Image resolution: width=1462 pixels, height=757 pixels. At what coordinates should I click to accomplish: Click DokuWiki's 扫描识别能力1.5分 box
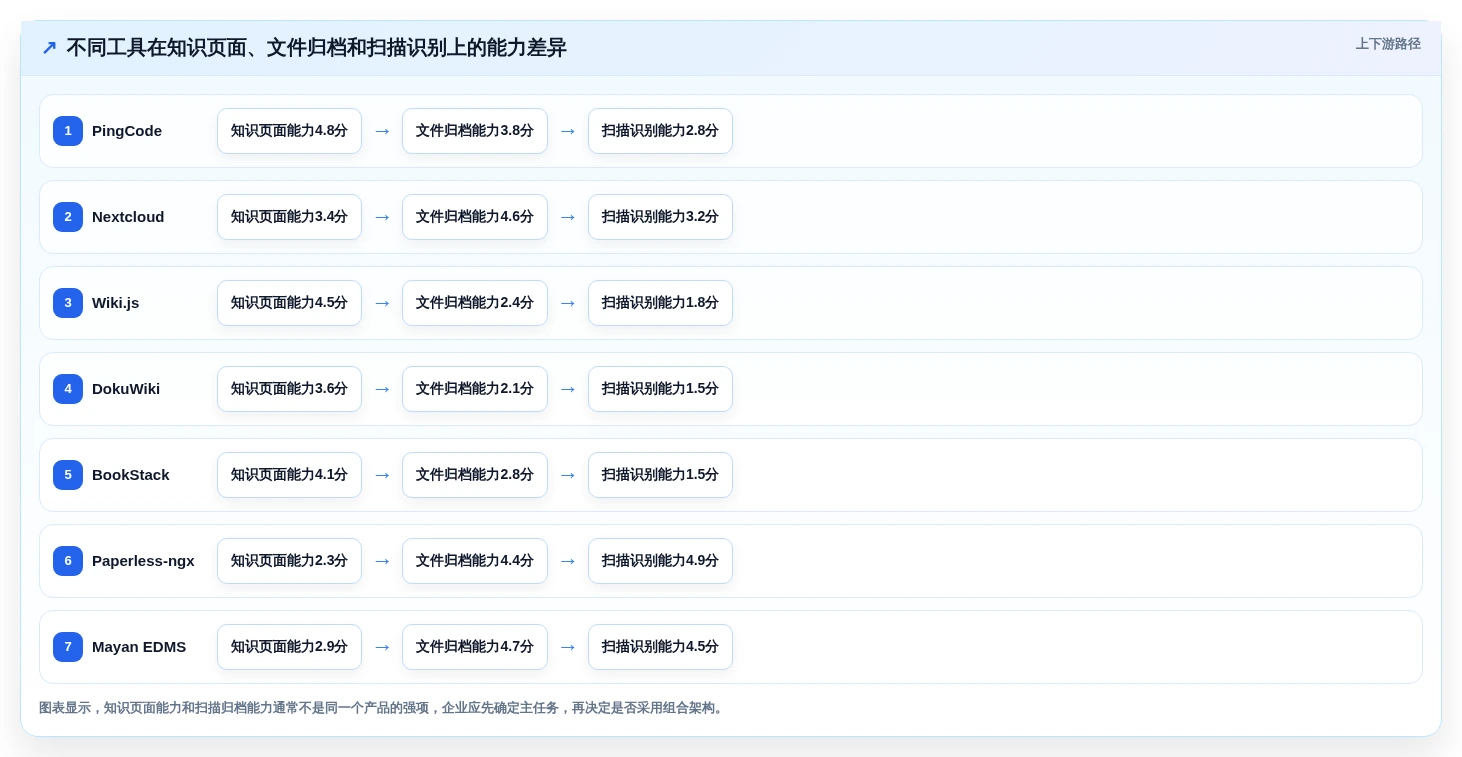(660, 389)
